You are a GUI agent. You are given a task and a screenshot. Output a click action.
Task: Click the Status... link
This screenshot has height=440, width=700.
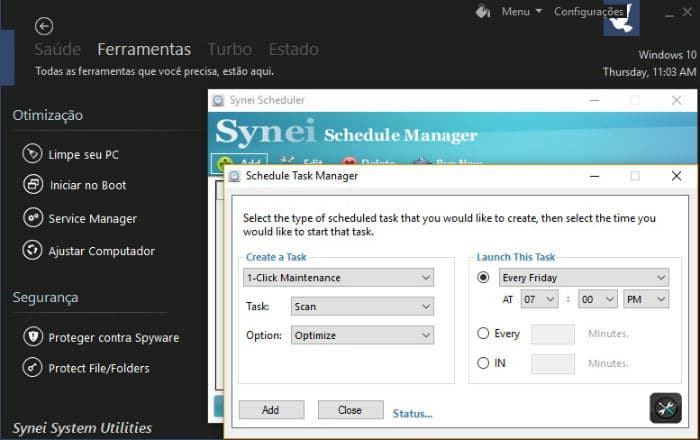[412, 414]
